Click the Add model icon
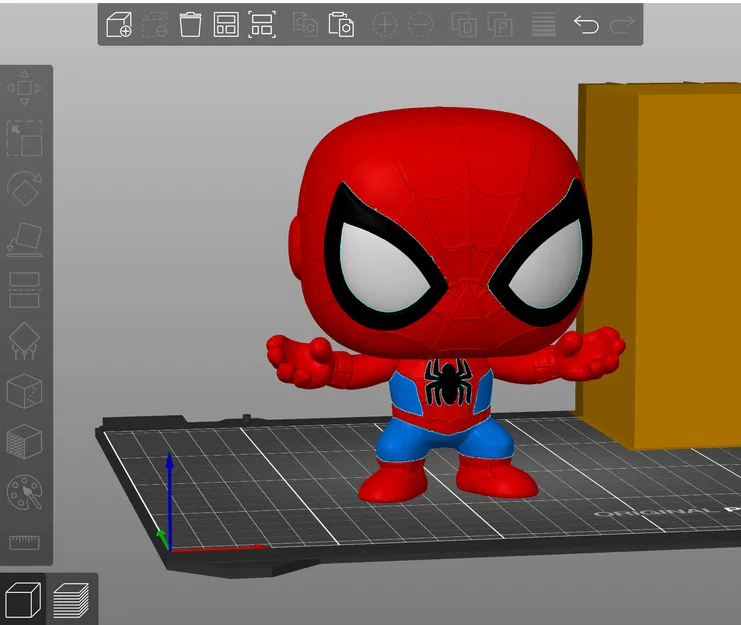 pyautogui.click(x=119, y=25)
